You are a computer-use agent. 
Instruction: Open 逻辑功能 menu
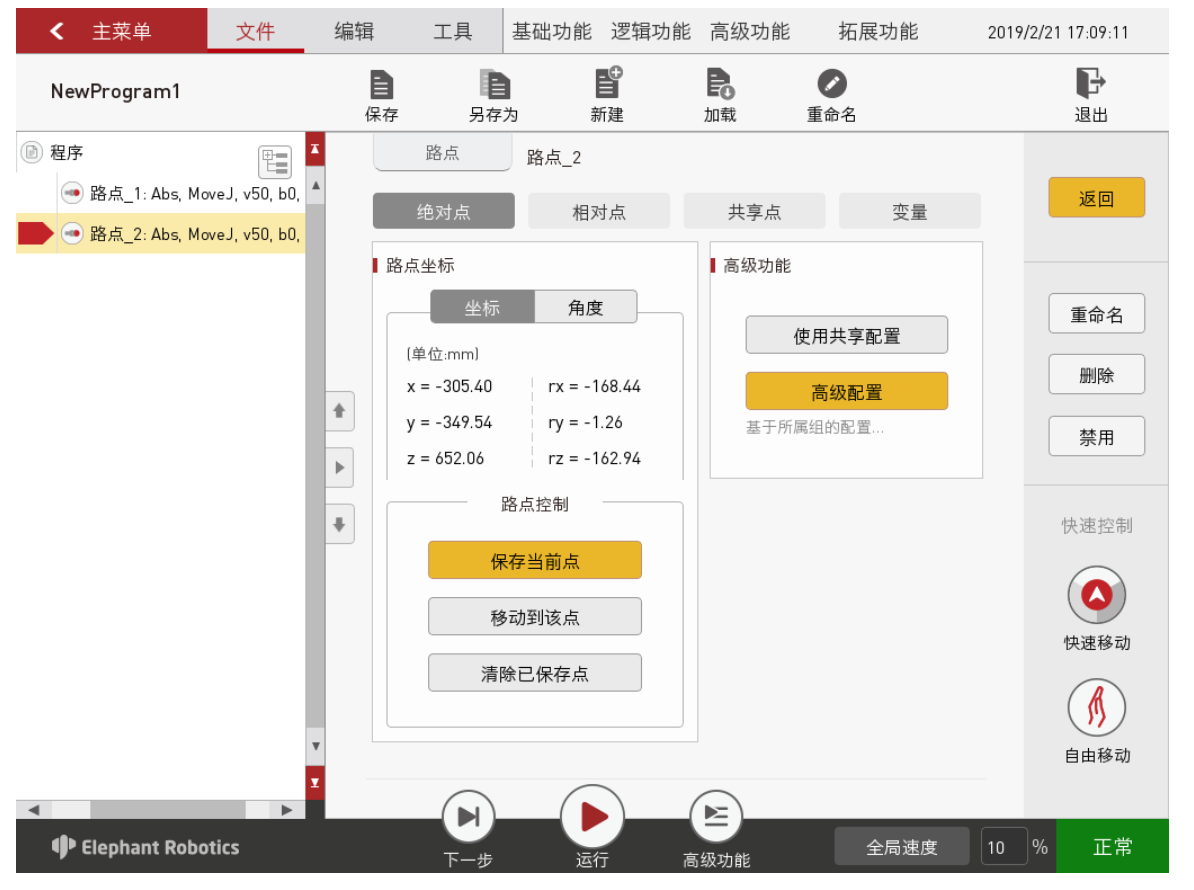point(651,31)
